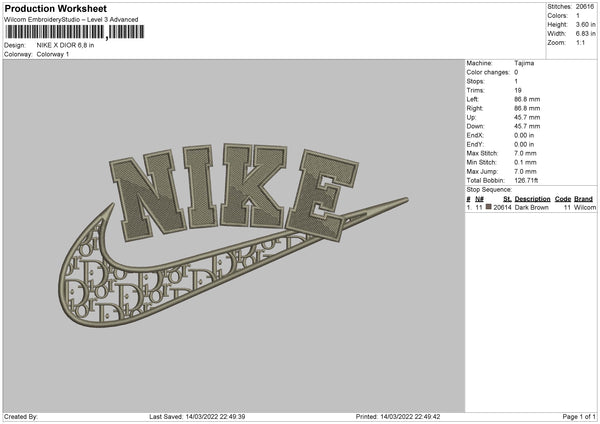Click the 'Max Jump:' label
Viewport: 600px width, 424px height.
(x=481, y=171)
